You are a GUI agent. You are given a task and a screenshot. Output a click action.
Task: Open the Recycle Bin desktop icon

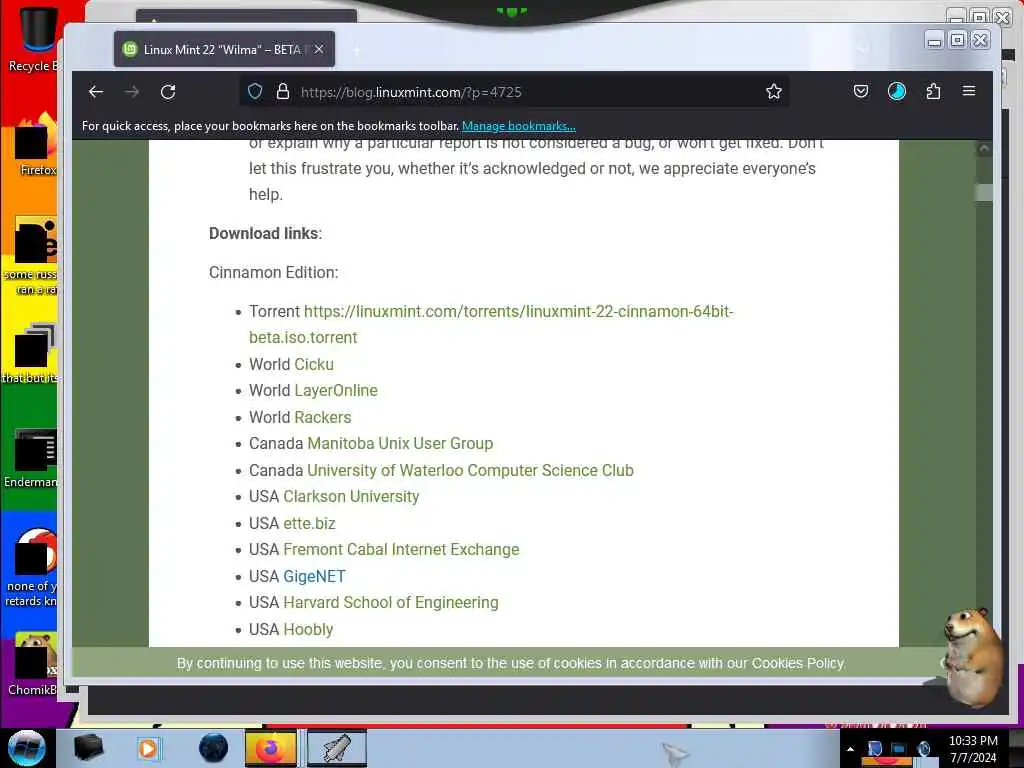pyautogui.click(x=35, y=38)
